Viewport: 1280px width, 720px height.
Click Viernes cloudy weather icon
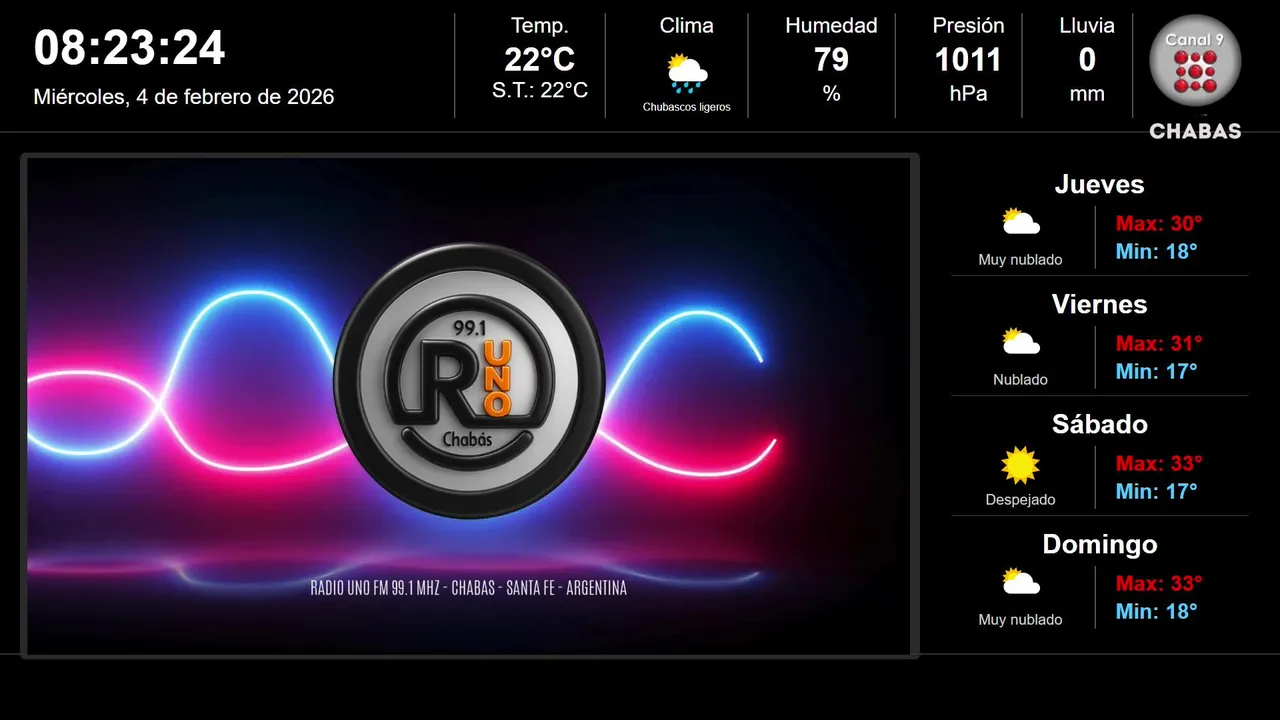[x=1021, y=342]
